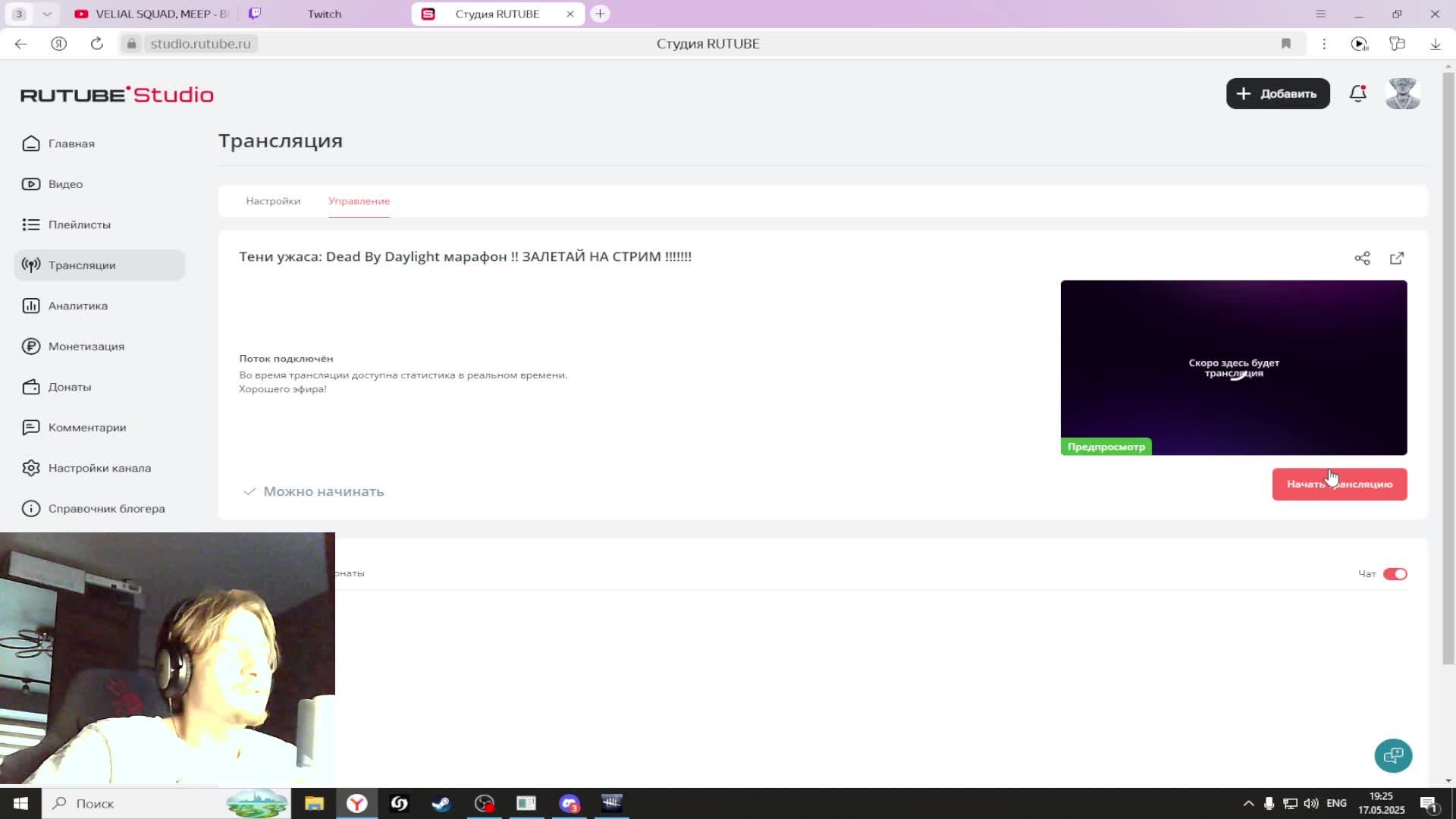1456x819 pixels.
Task: Expand the tab list dropdown arrow
Action: click(x=47, y=14)
